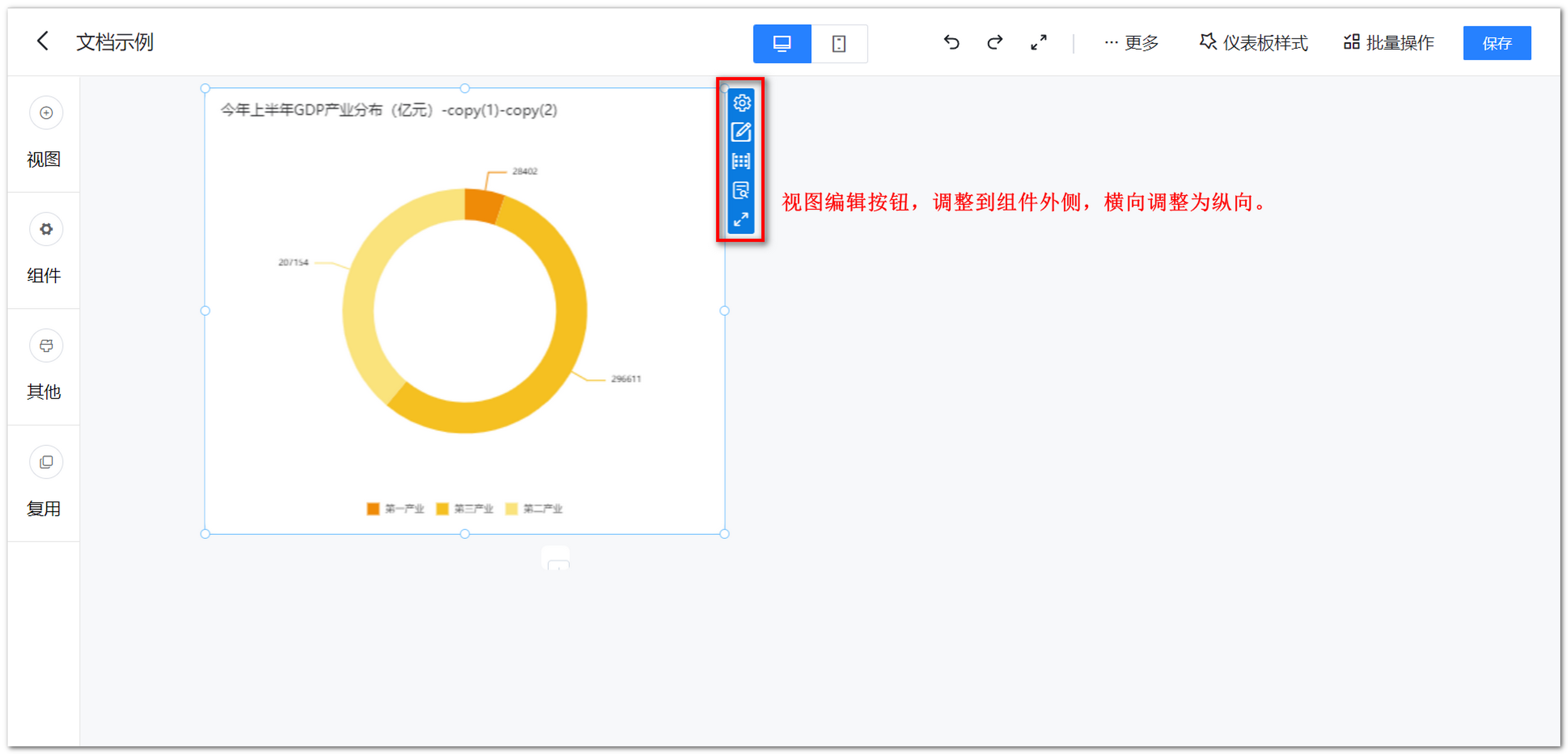Open the 视图 panel in sidebar

(44, 133)
